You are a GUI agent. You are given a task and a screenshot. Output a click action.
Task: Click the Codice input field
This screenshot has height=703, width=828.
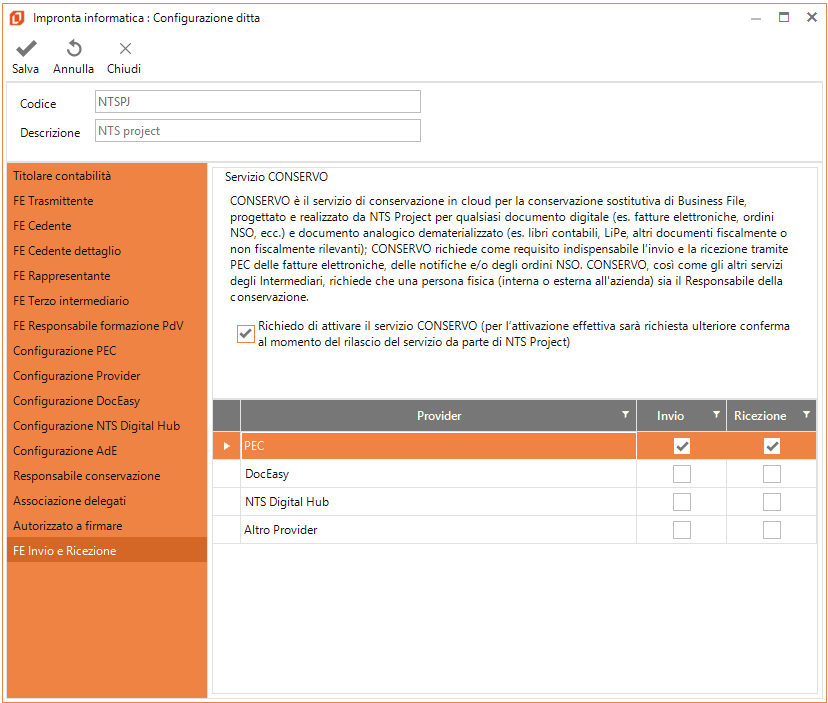point(257,102)
